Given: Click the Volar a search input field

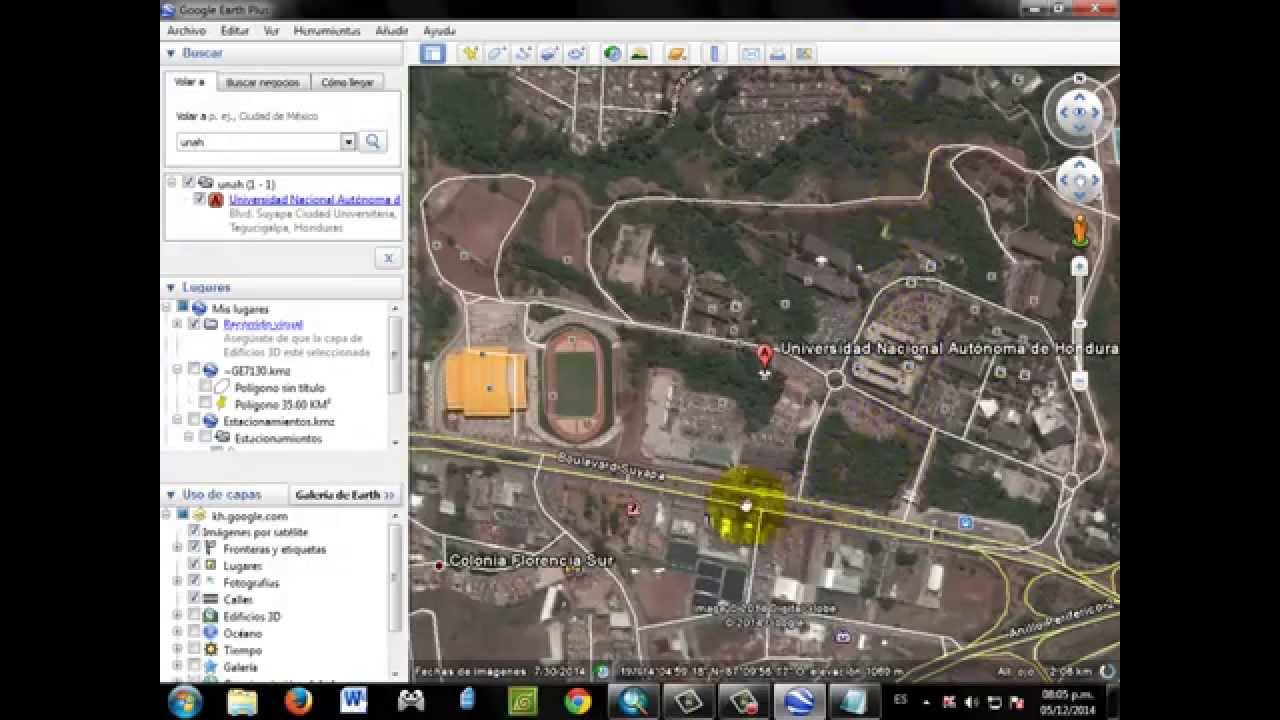Looking at the screenshot, I should click(259, 142).
